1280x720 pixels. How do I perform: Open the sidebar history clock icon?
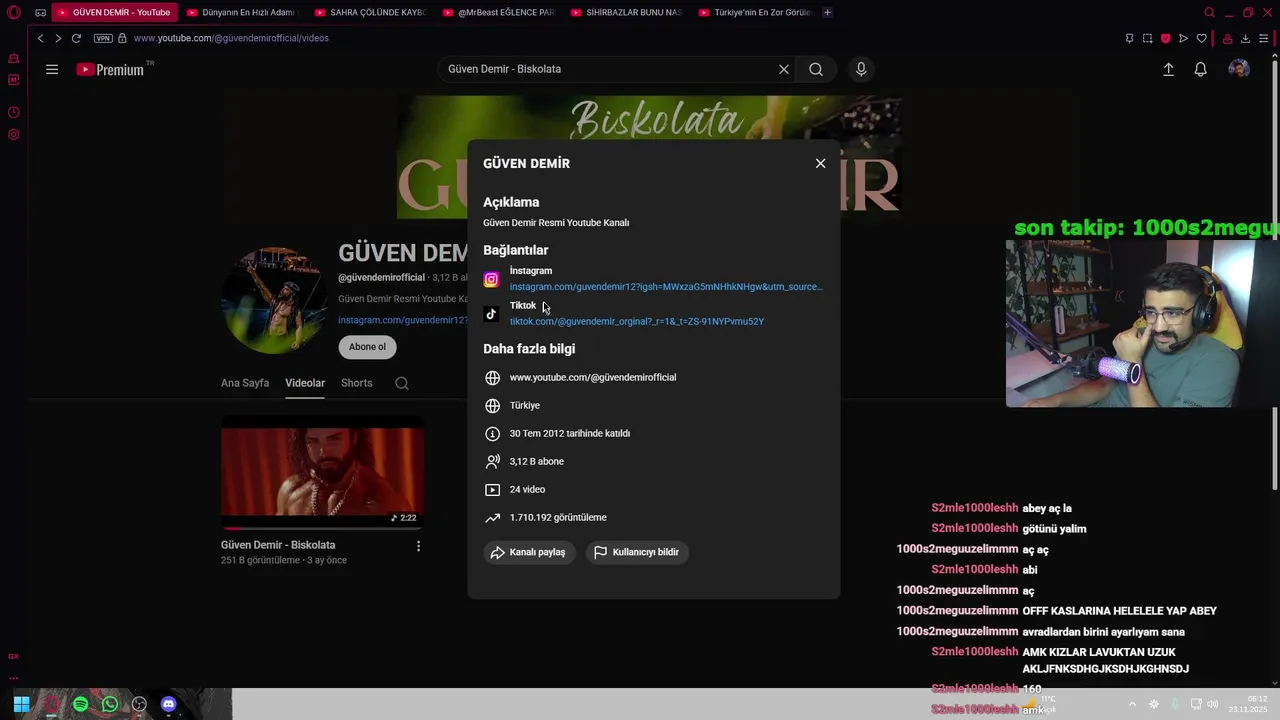pyautogui.click(x=14, y=112)
